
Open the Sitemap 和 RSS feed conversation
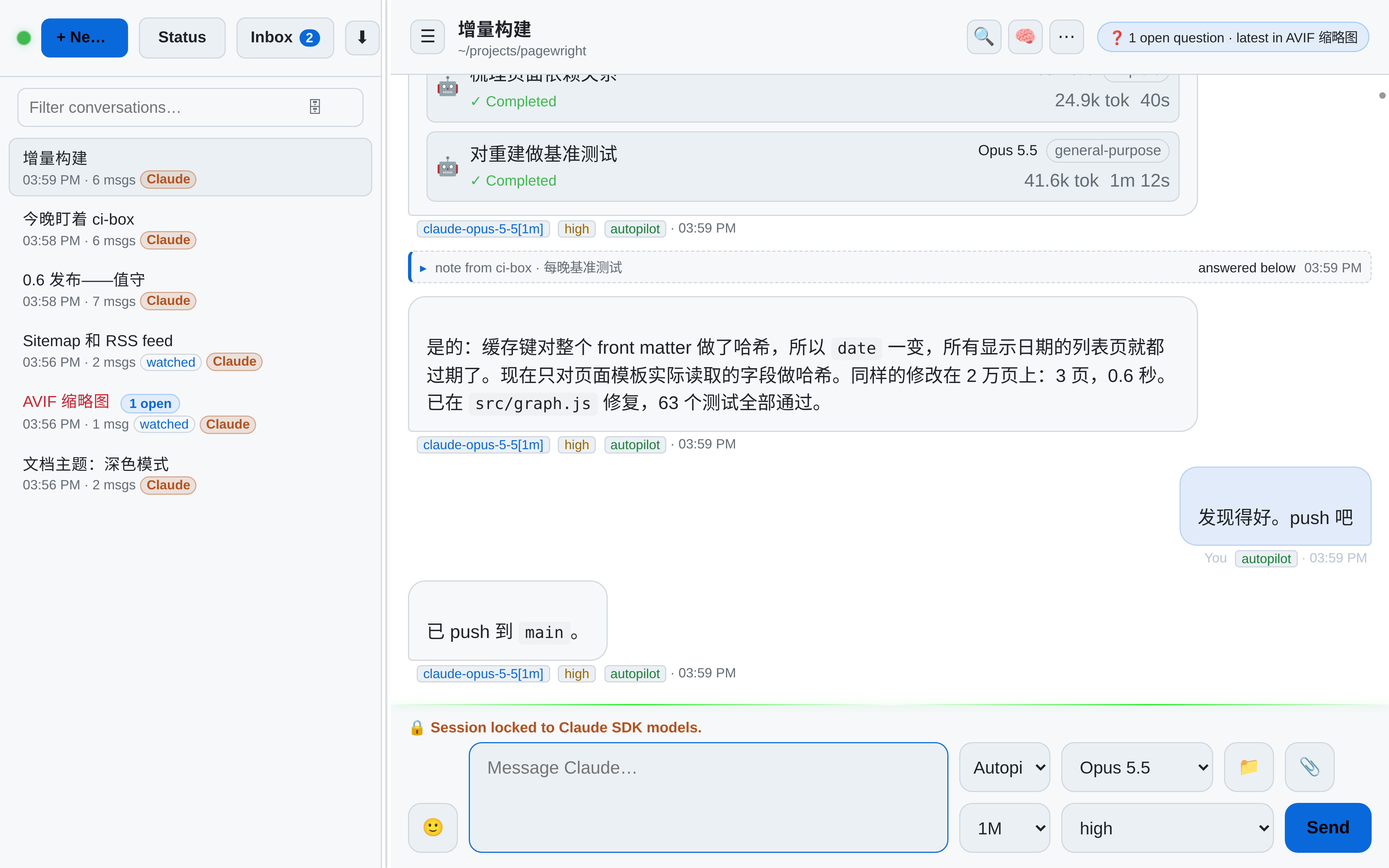[x=190, y=350]
